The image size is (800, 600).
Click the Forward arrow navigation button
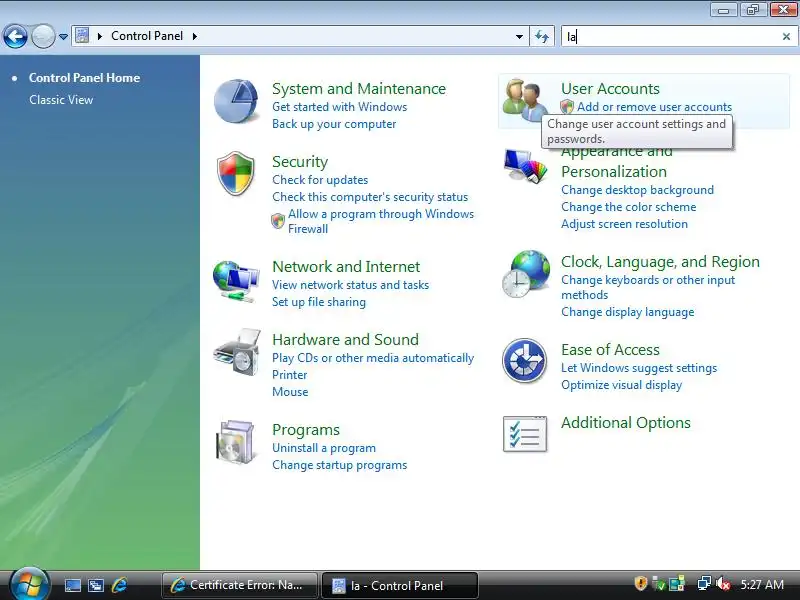pos(43,36)
